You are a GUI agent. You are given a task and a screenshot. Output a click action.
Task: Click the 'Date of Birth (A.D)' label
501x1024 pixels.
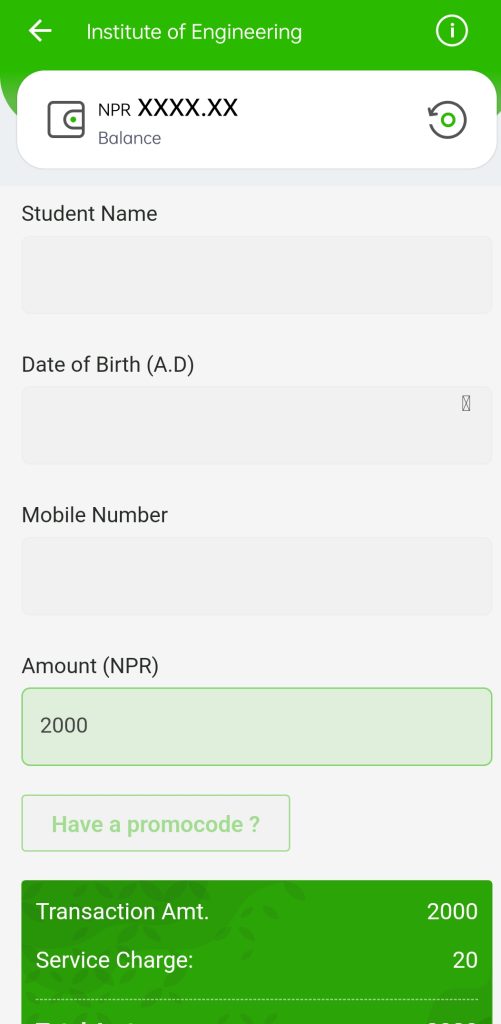pos(108,364)
